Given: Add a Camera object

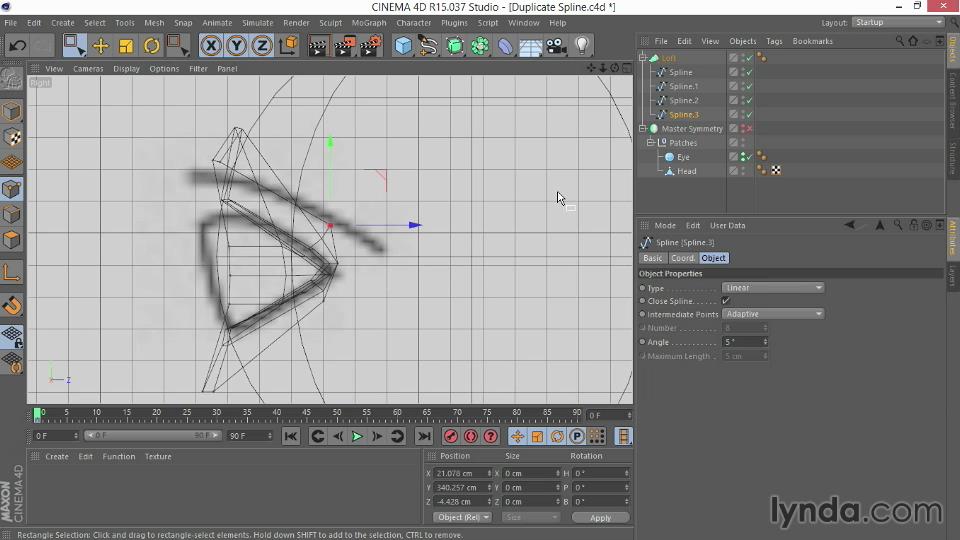Looking at the screenshot, I should click(556, 46).
